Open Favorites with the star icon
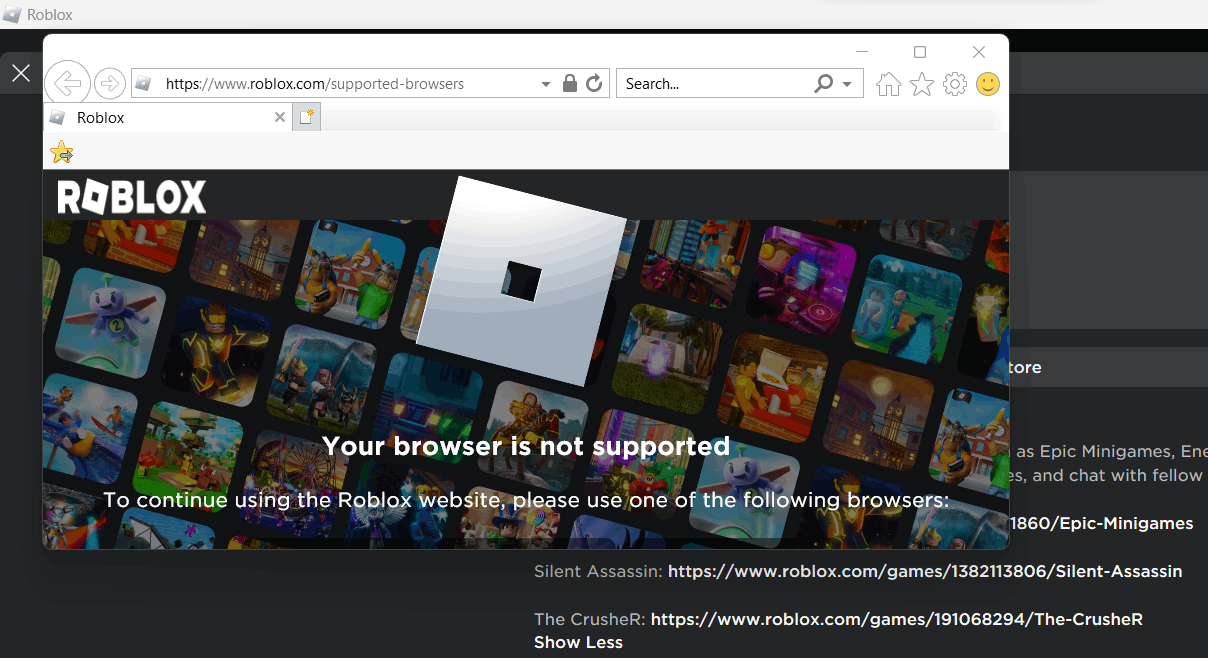This screenshot has width=1208, height=658. coord(922,84)
